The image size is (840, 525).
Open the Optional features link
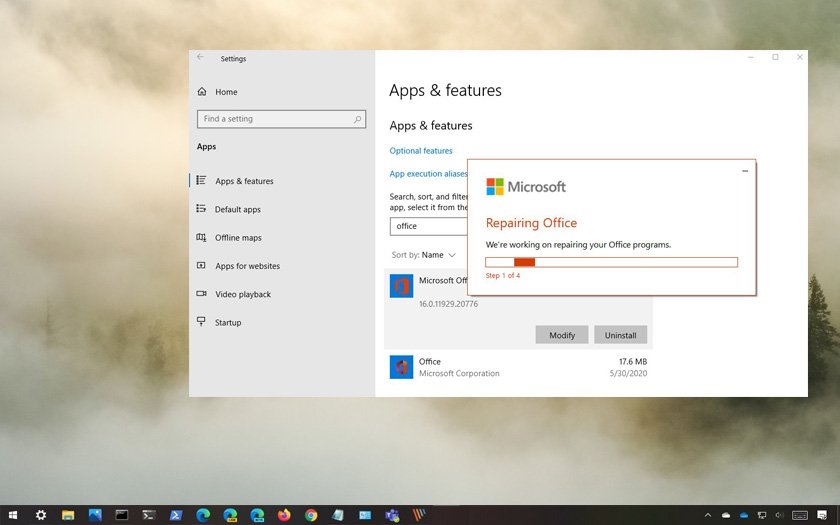[421, 151]
